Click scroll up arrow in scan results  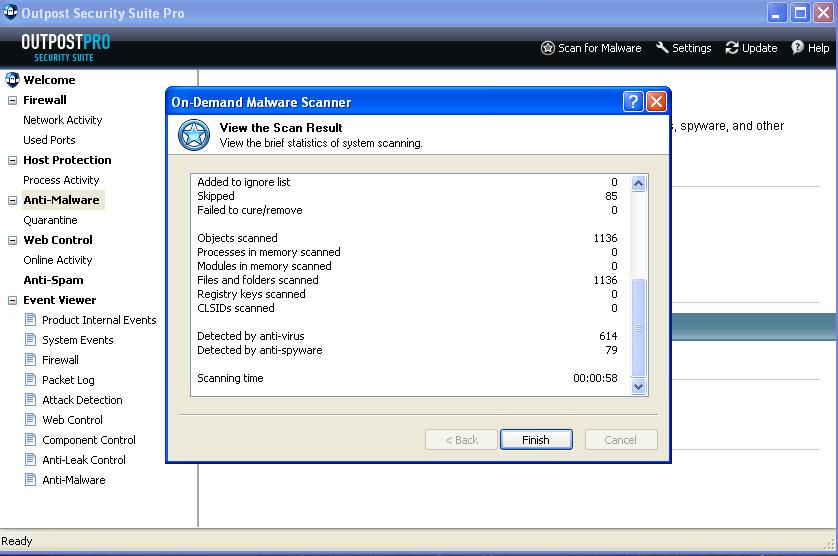(x=638, y=183)
